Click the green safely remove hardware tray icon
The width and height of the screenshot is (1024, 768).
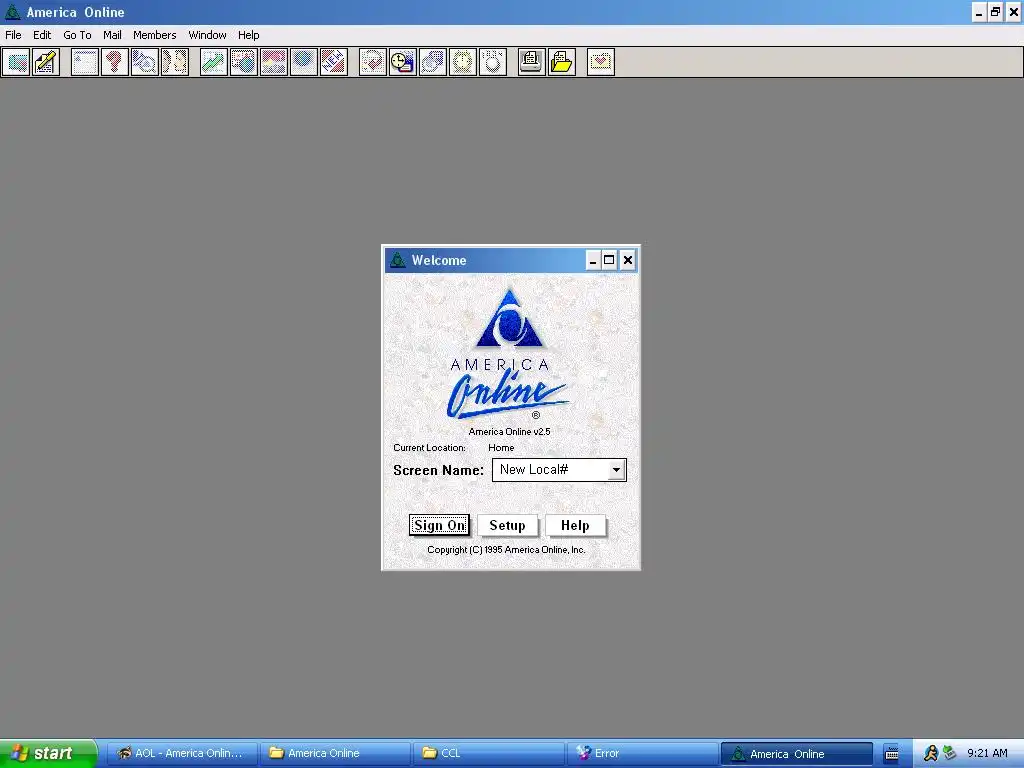(x=949, y=753)
